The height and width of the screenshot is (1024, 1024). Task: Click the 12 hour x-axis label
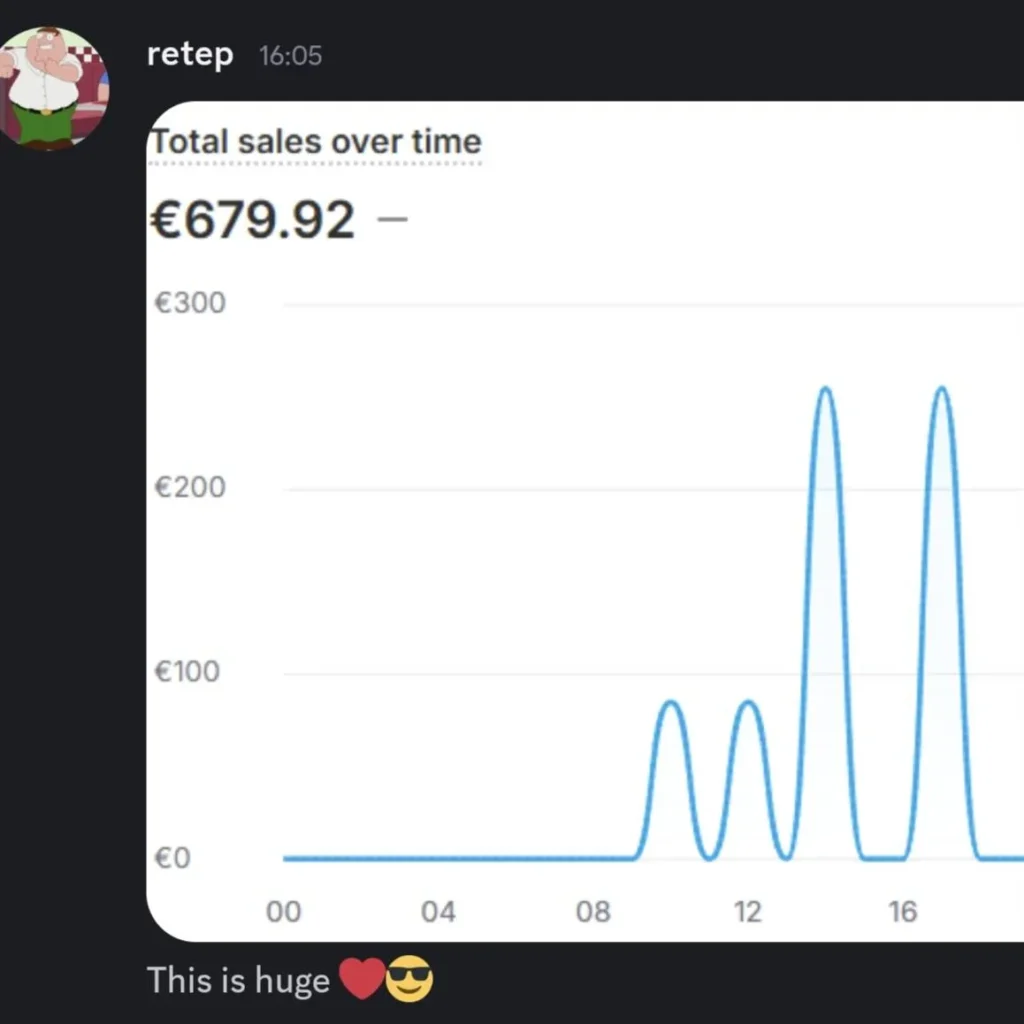[747, 912]
